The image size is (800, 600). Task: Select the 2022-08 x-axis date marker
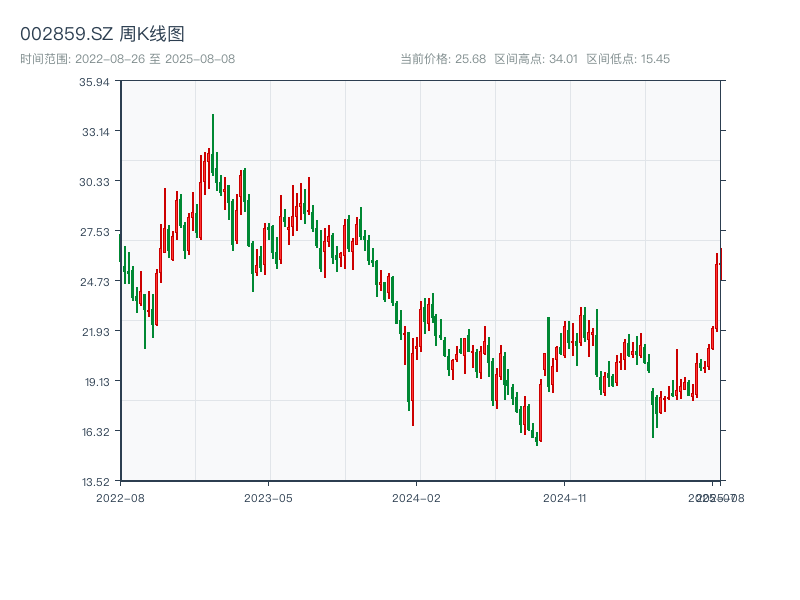click(x=120, y=497)
